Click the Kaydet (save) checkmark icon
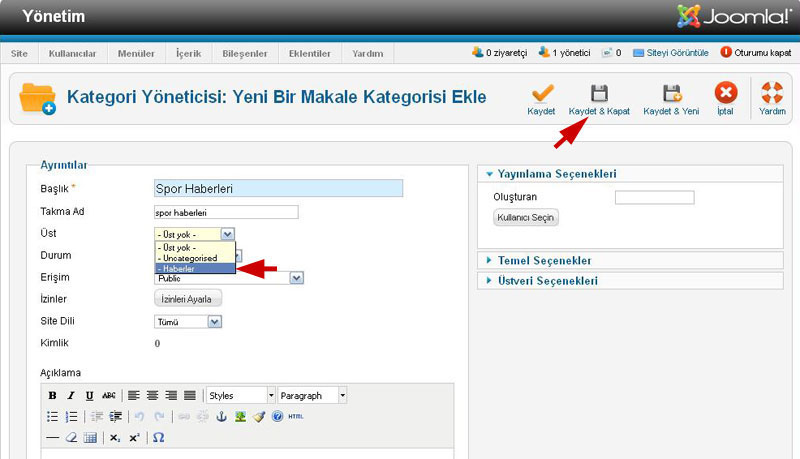This screenshot has height=459, width=800. click(x=541, y=94)
